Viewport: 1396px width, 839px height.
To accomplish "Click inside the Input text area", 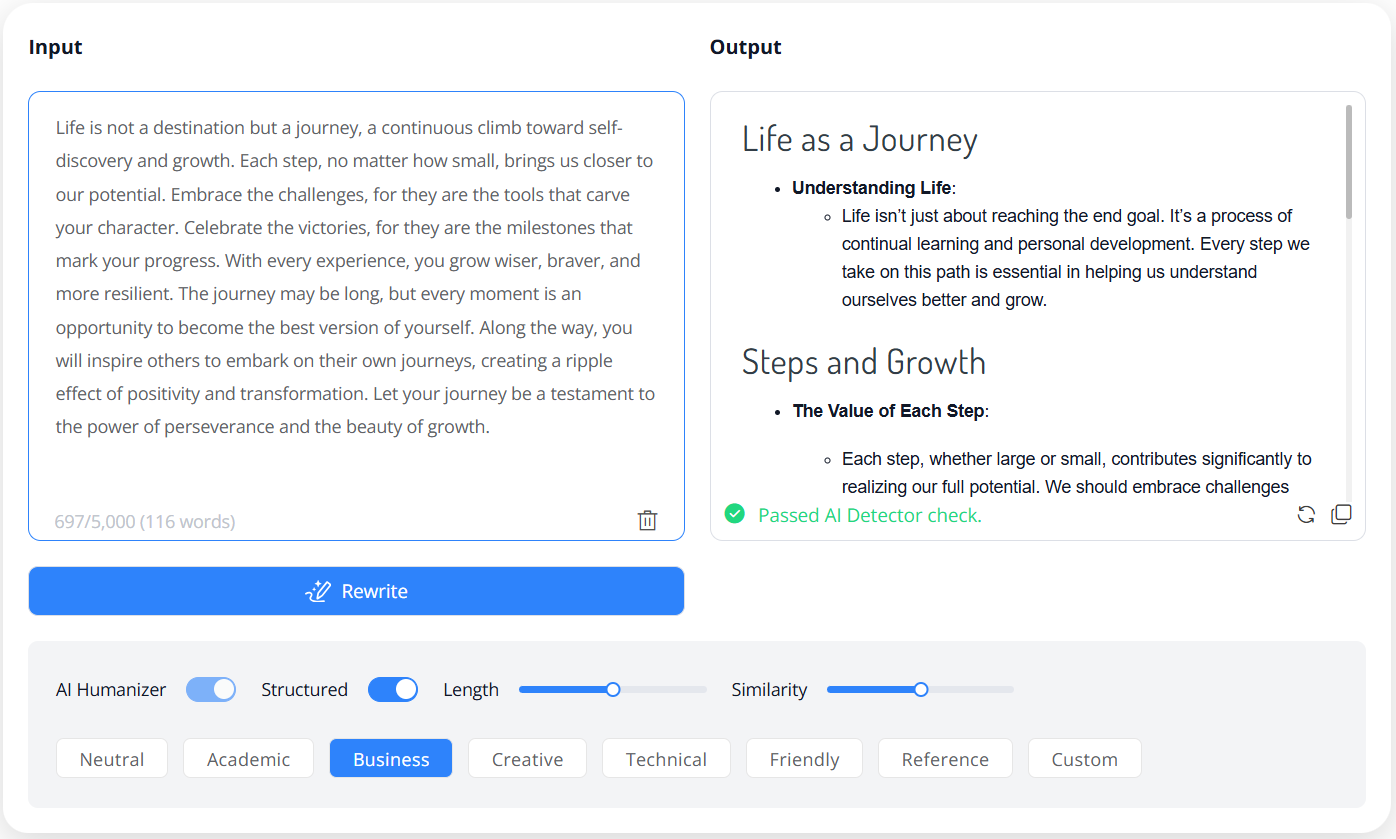I will [x=356, y=300].
